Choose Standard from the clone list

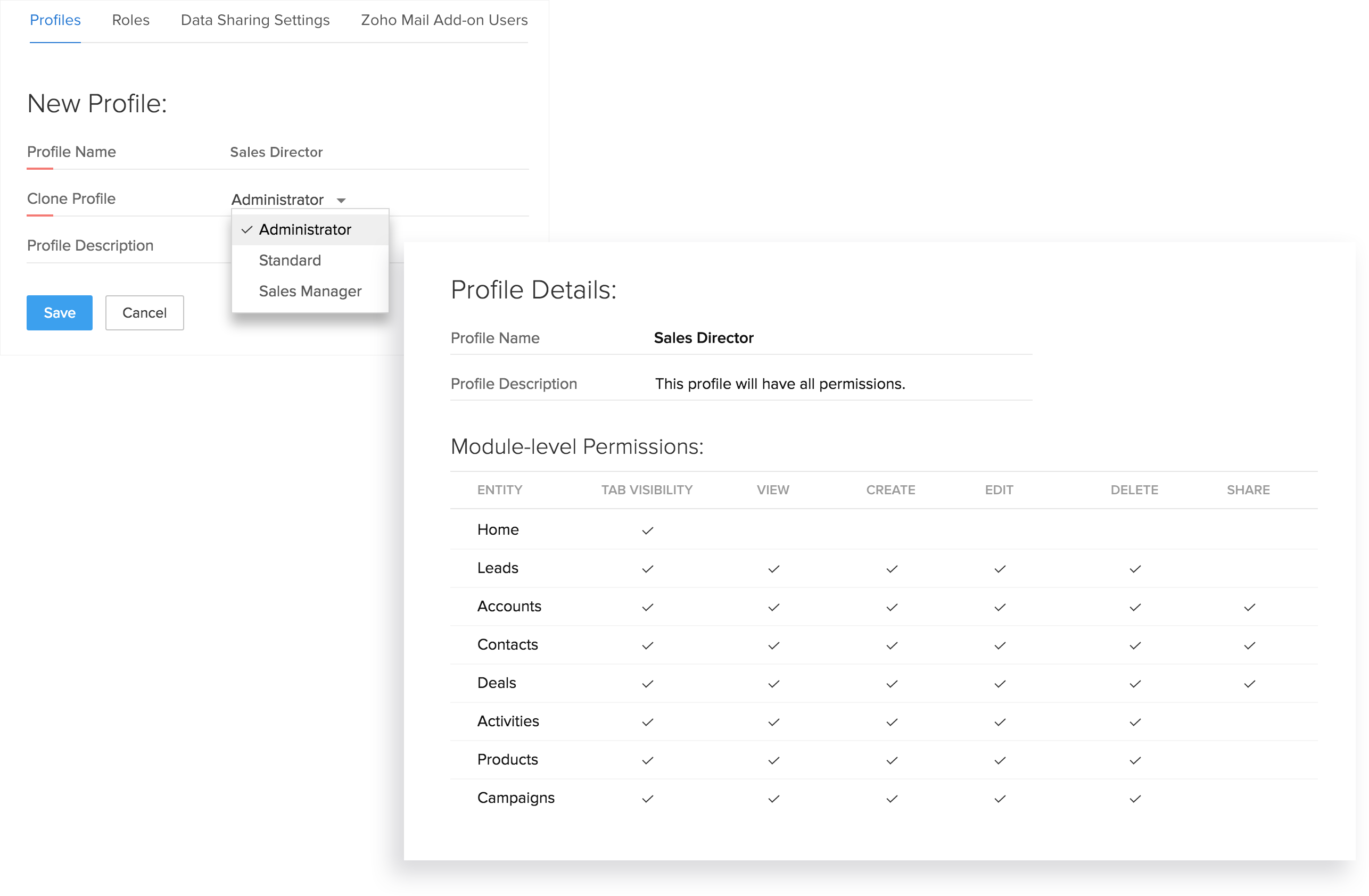coord(290,261)
